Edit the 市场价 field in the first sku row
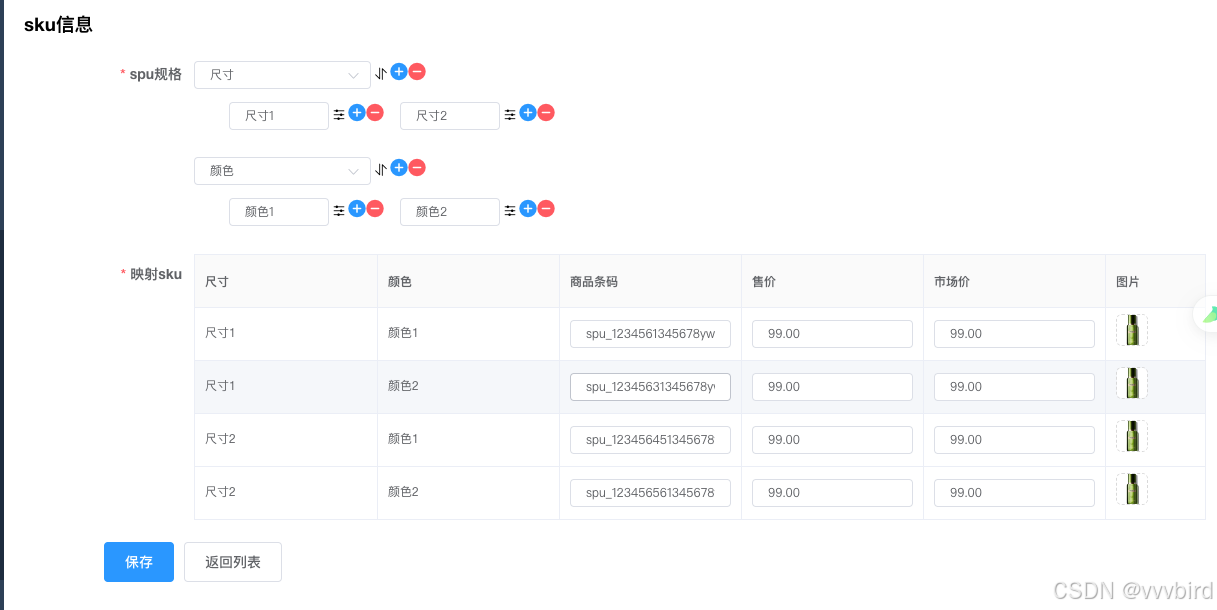 pyautogui.click(x=1014, y=334)
